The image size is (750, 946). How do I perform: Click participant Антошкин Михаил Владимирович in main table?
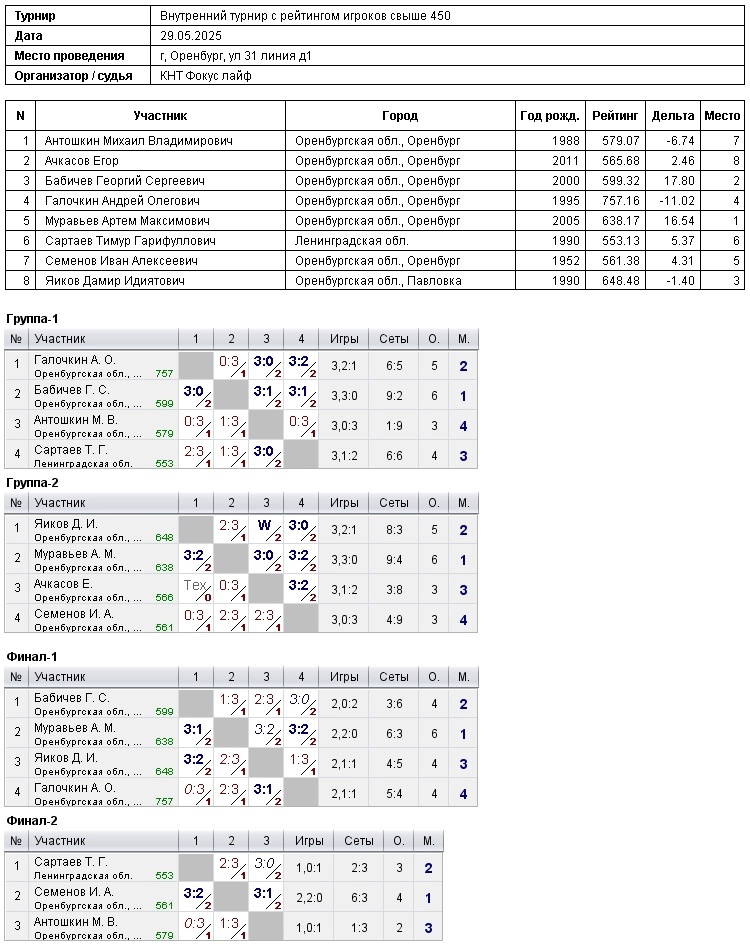[138, 141]
